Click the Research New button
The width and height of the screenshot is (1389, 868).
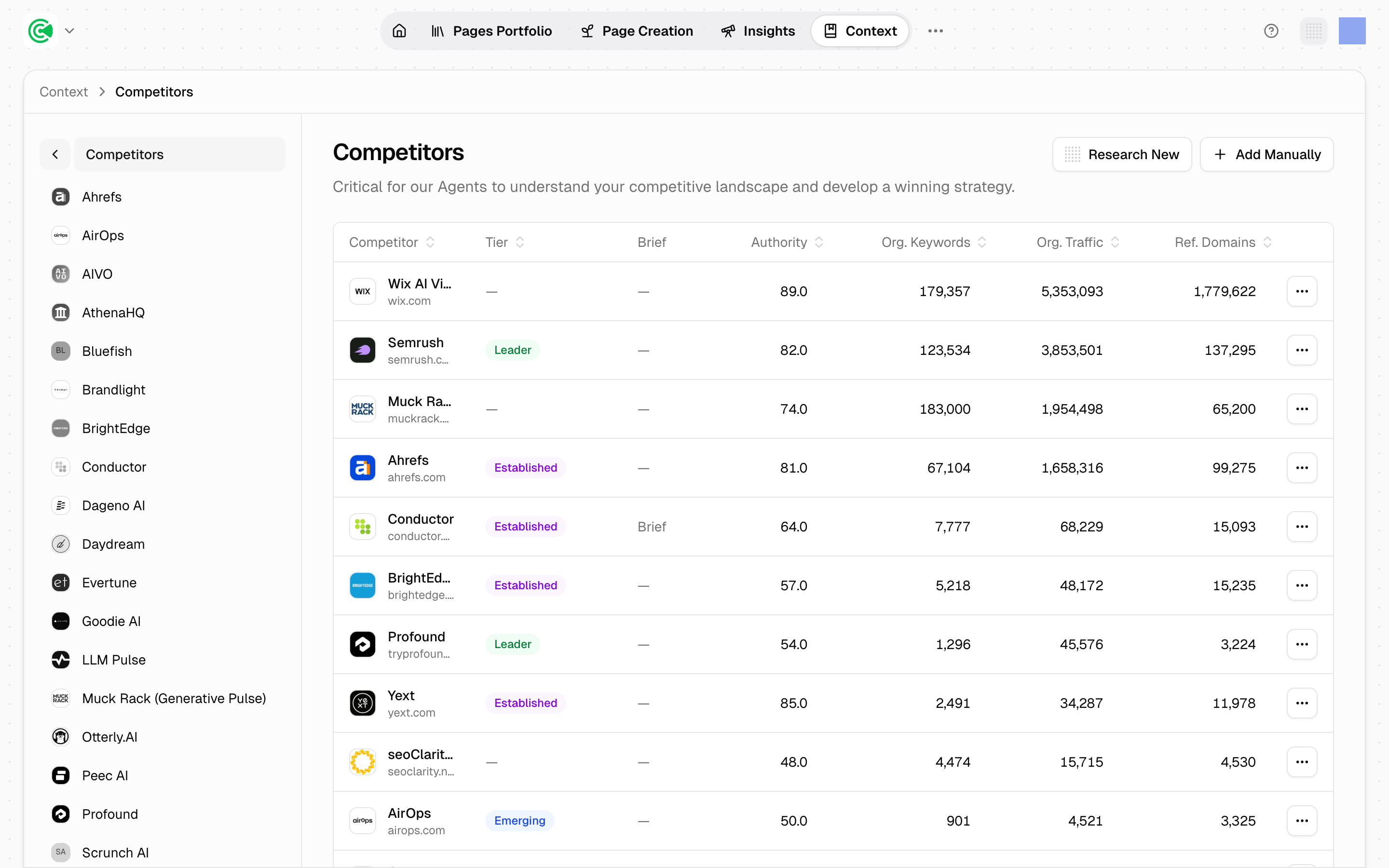point(1121,154)
